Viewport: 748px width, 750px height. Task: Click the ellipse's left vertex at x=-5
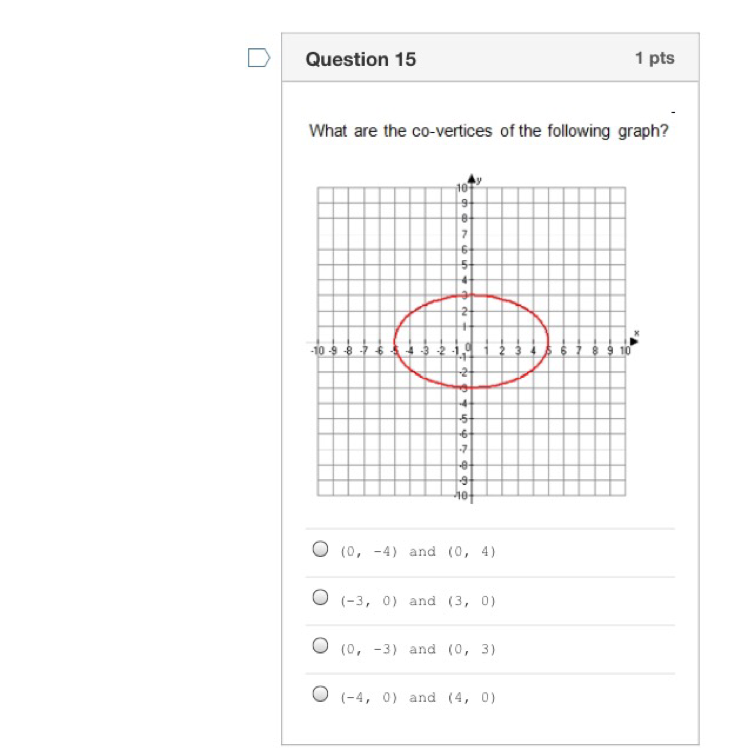(x=395, y=342)
